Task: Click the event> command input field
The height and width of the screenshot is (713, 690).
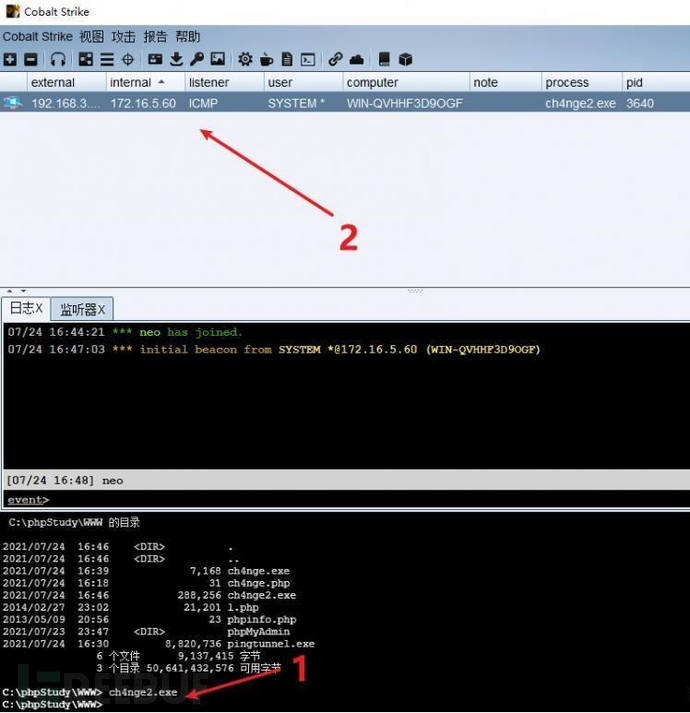Action: pos(347,499)
